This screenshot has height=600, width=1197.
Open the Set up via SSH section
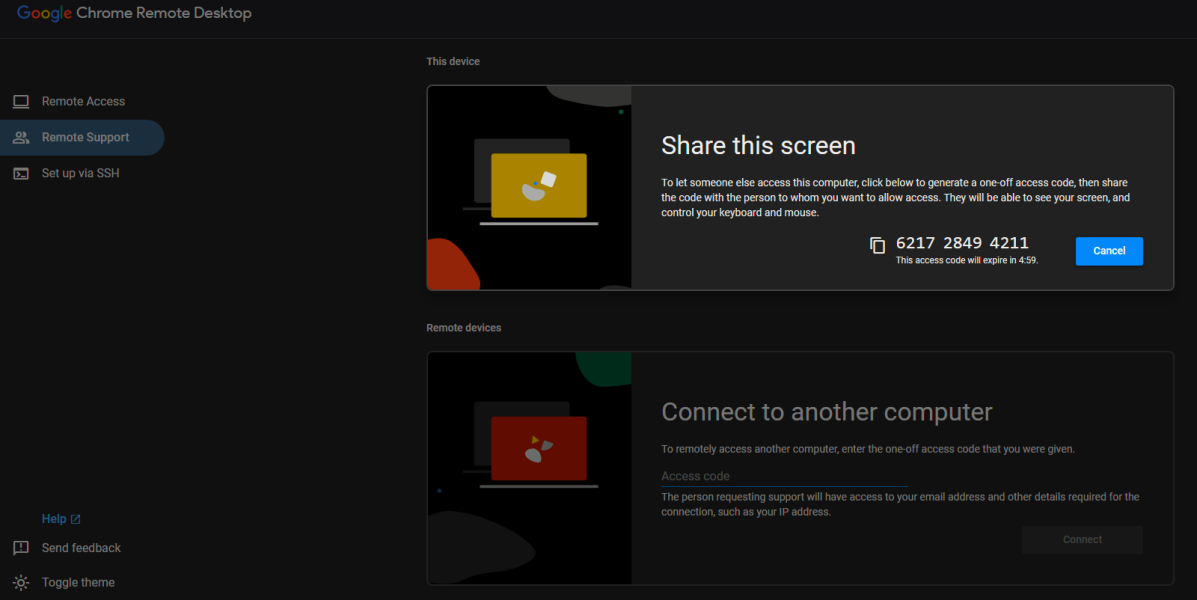81,173
